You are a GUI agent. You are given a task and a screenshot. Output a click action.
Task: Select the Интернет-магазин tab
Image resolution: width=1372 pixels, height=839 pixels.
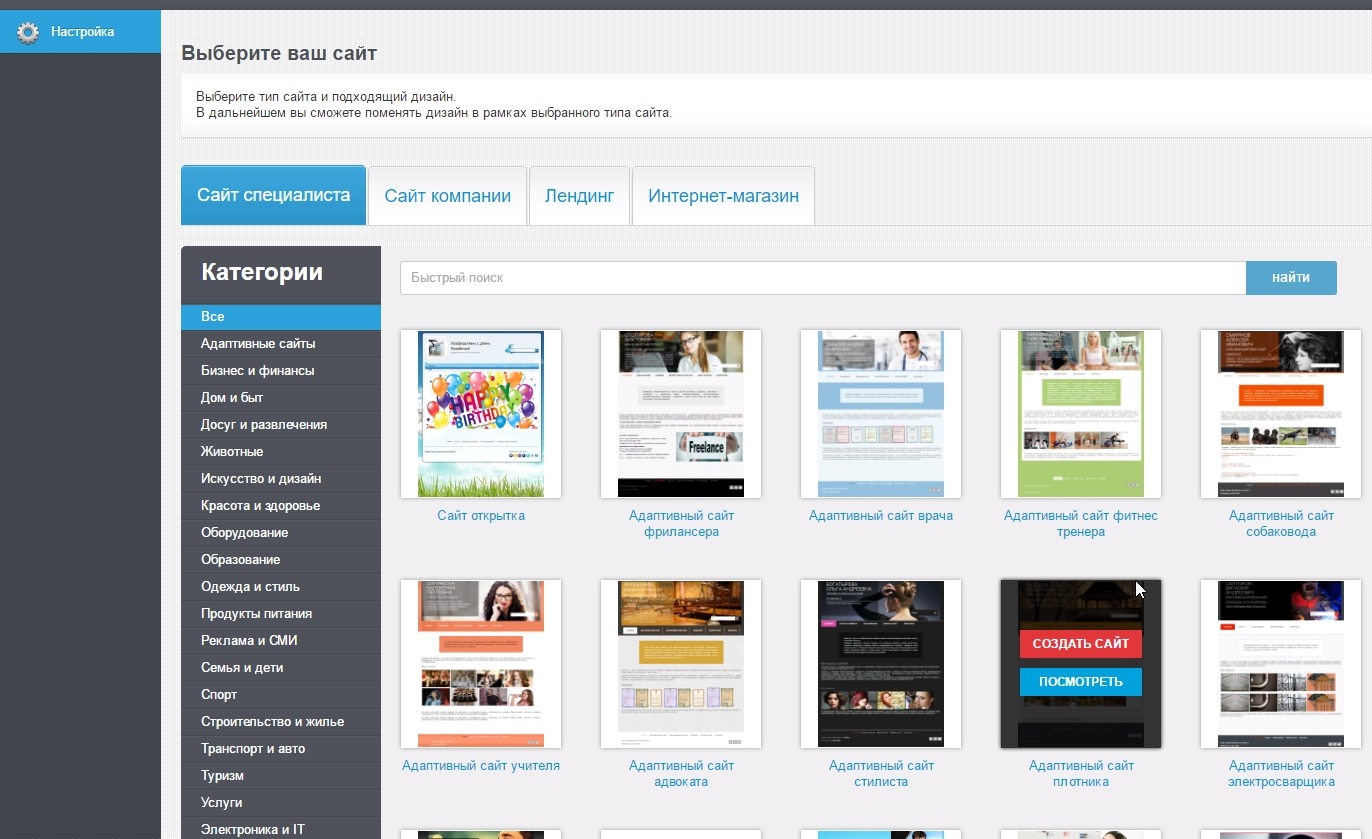pos(722,195)
